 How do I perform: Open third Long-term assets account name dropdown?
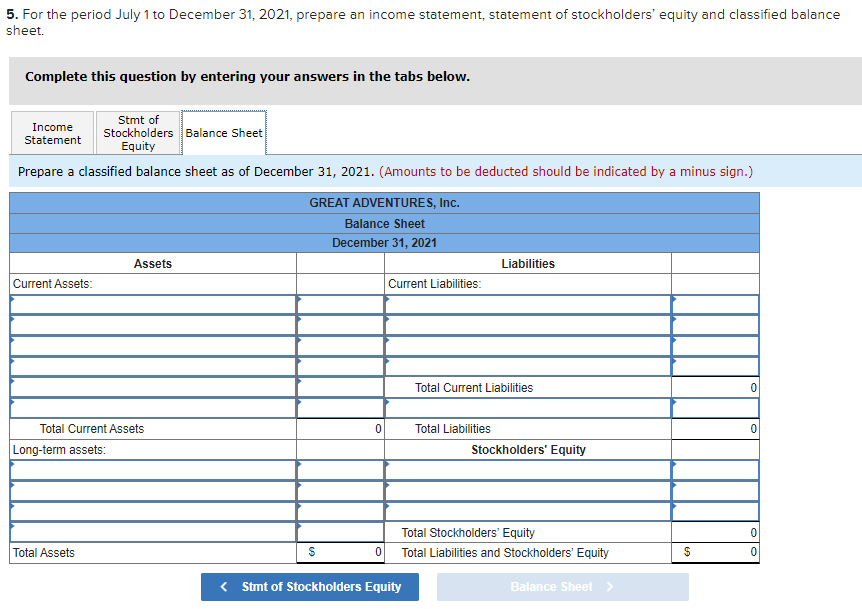[153, 512]
